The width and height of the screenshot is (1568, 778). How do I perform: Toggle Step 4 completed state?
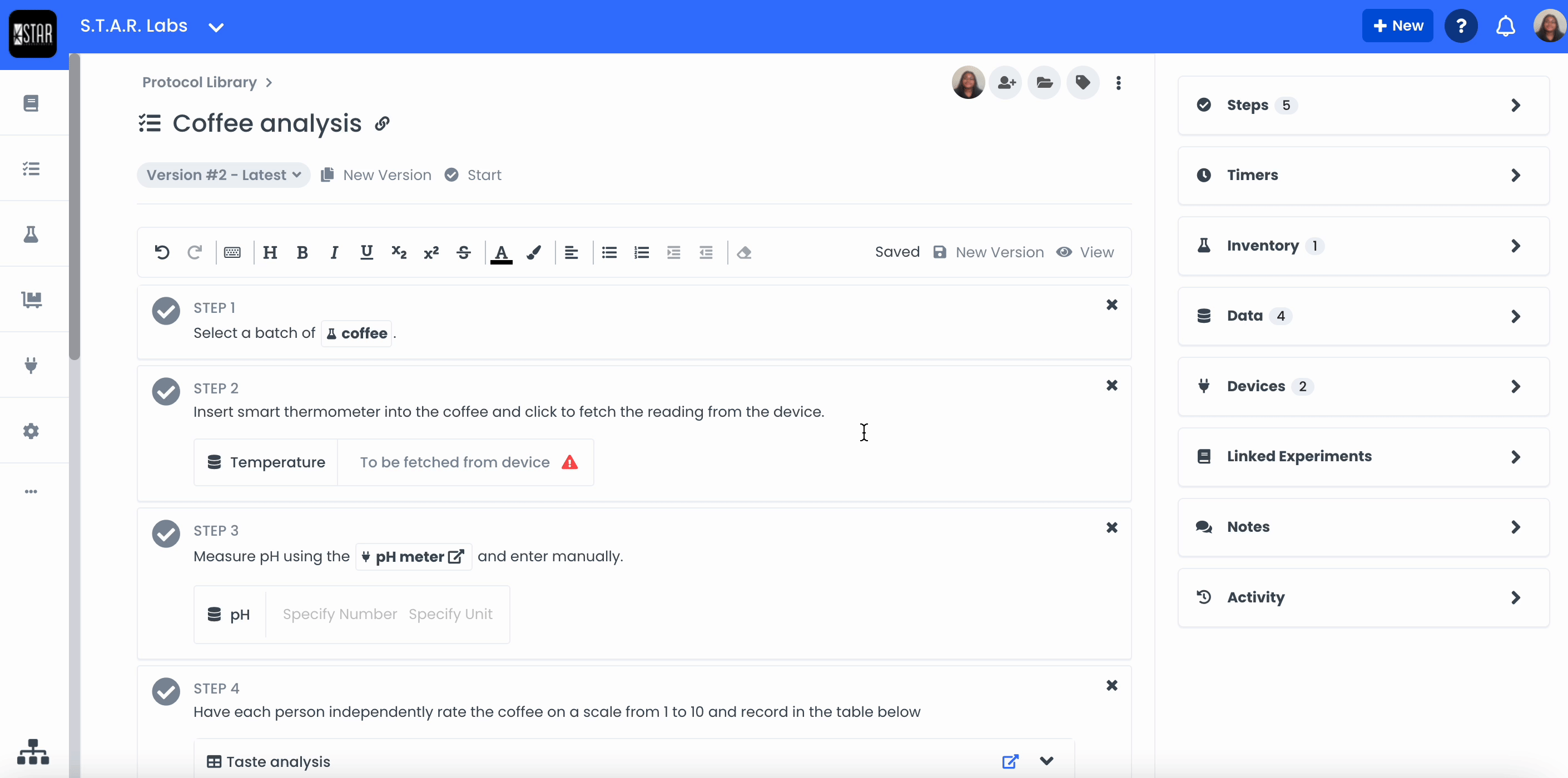click(165, 692)
